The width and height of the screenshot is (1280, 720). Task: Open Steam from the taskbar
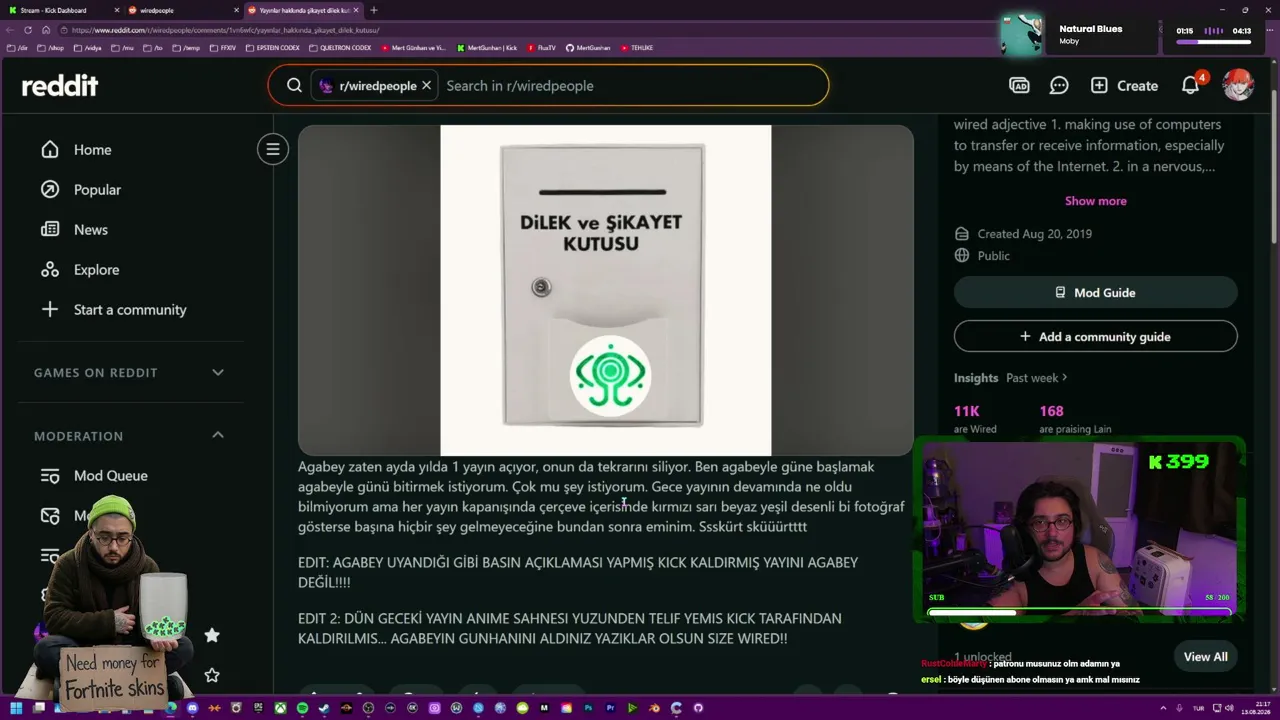324,708
